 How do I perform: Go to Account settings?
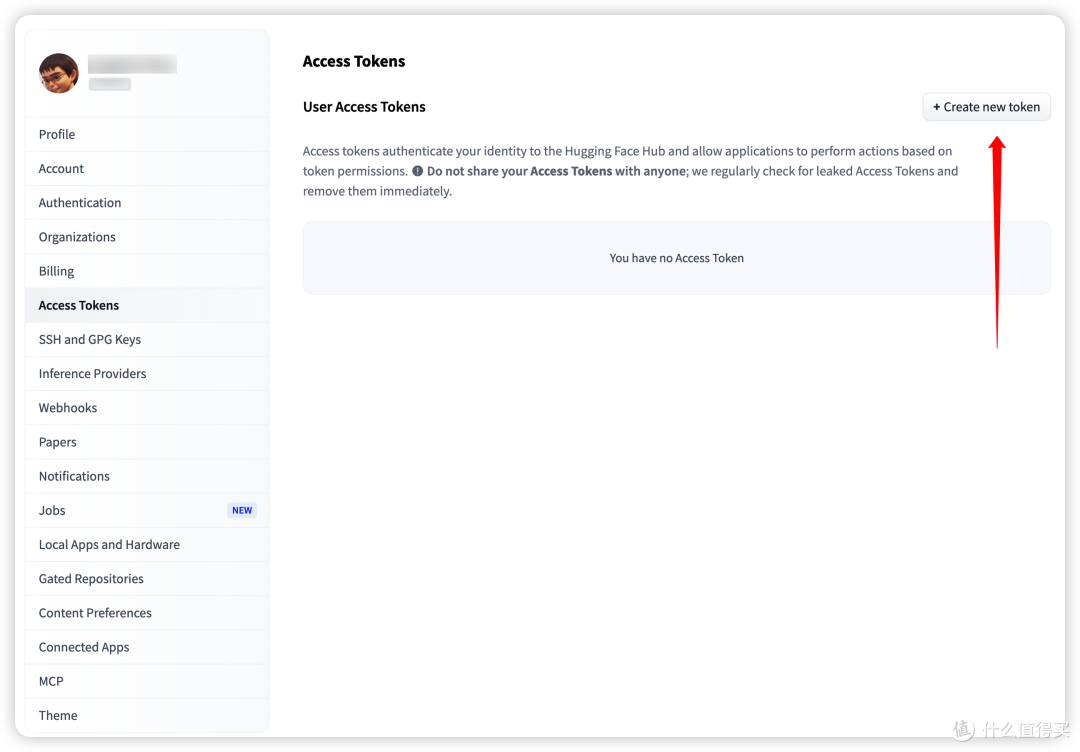point(147,169)
